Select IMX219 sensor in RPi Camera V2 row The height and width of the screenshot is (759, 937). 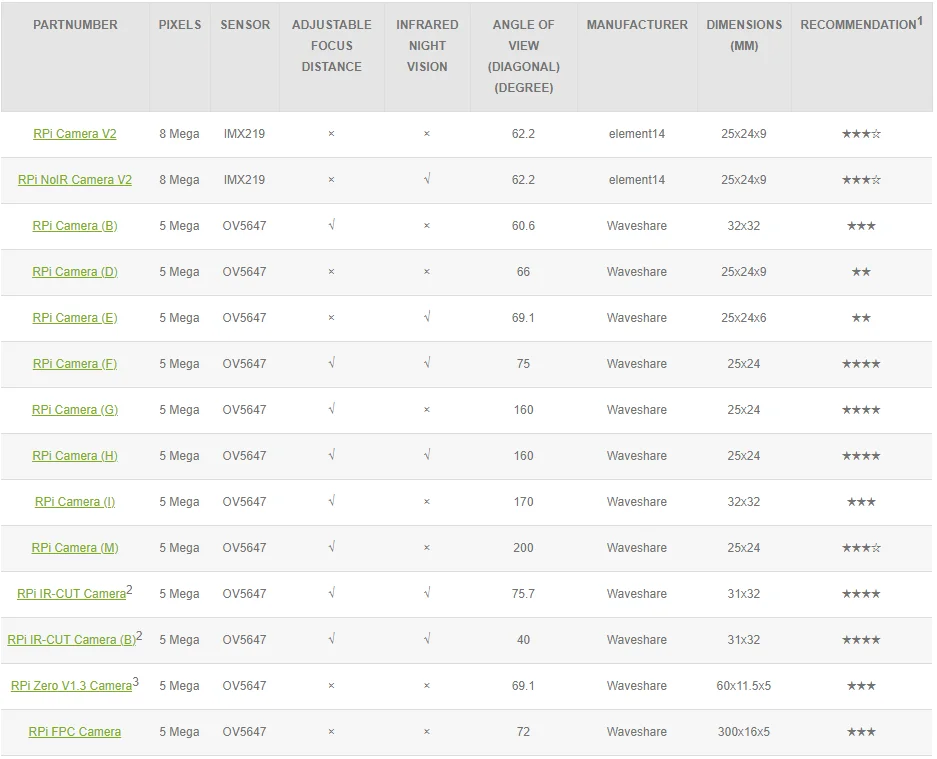pyautogui.click(x=244, y=134)
